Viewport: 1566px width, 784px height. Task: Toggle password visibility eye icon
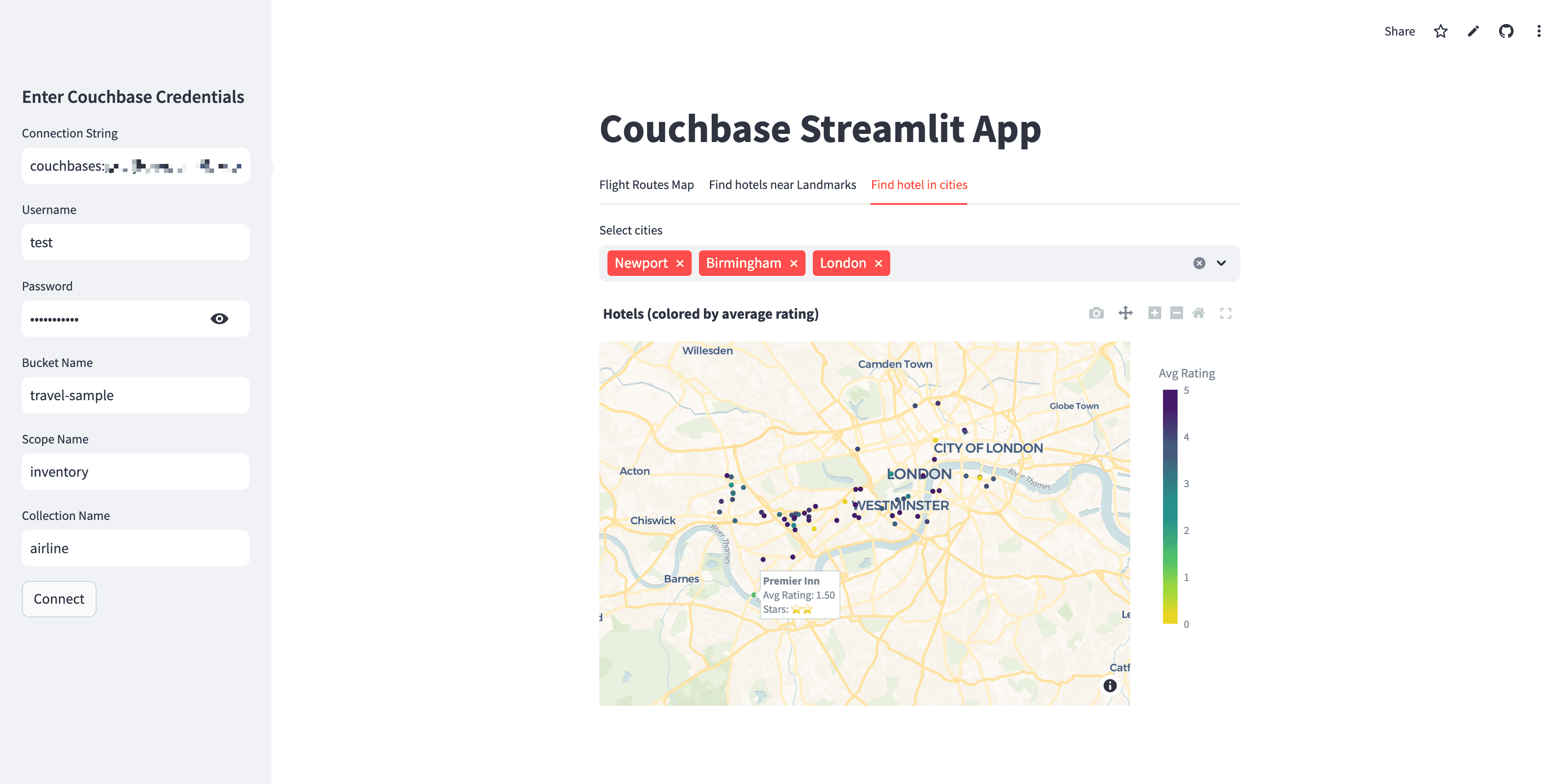click(219, 318)
